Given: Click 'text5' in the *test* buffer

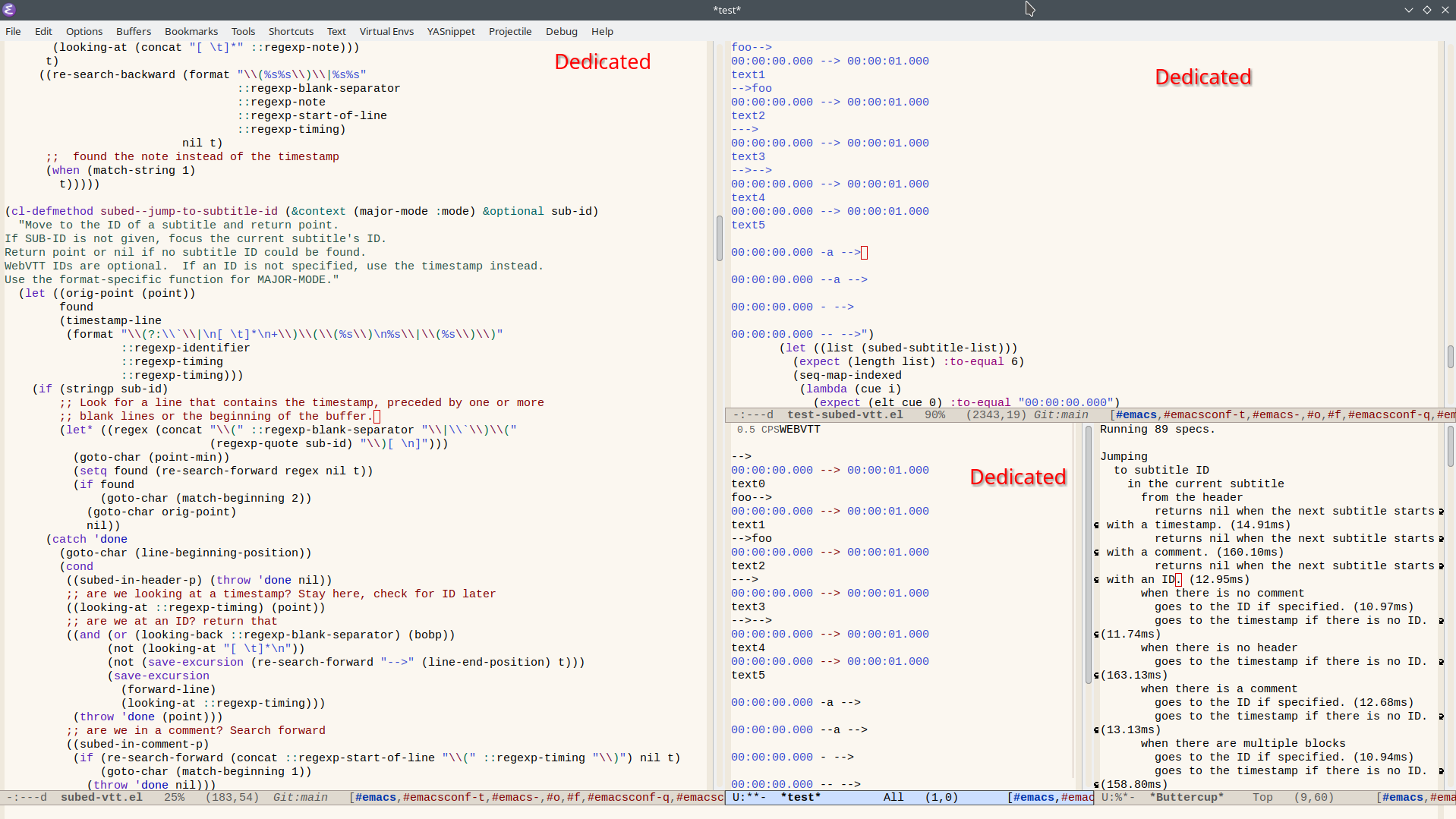Looking at the screenshot, I should pyautogui.click(x=748, y=675).
